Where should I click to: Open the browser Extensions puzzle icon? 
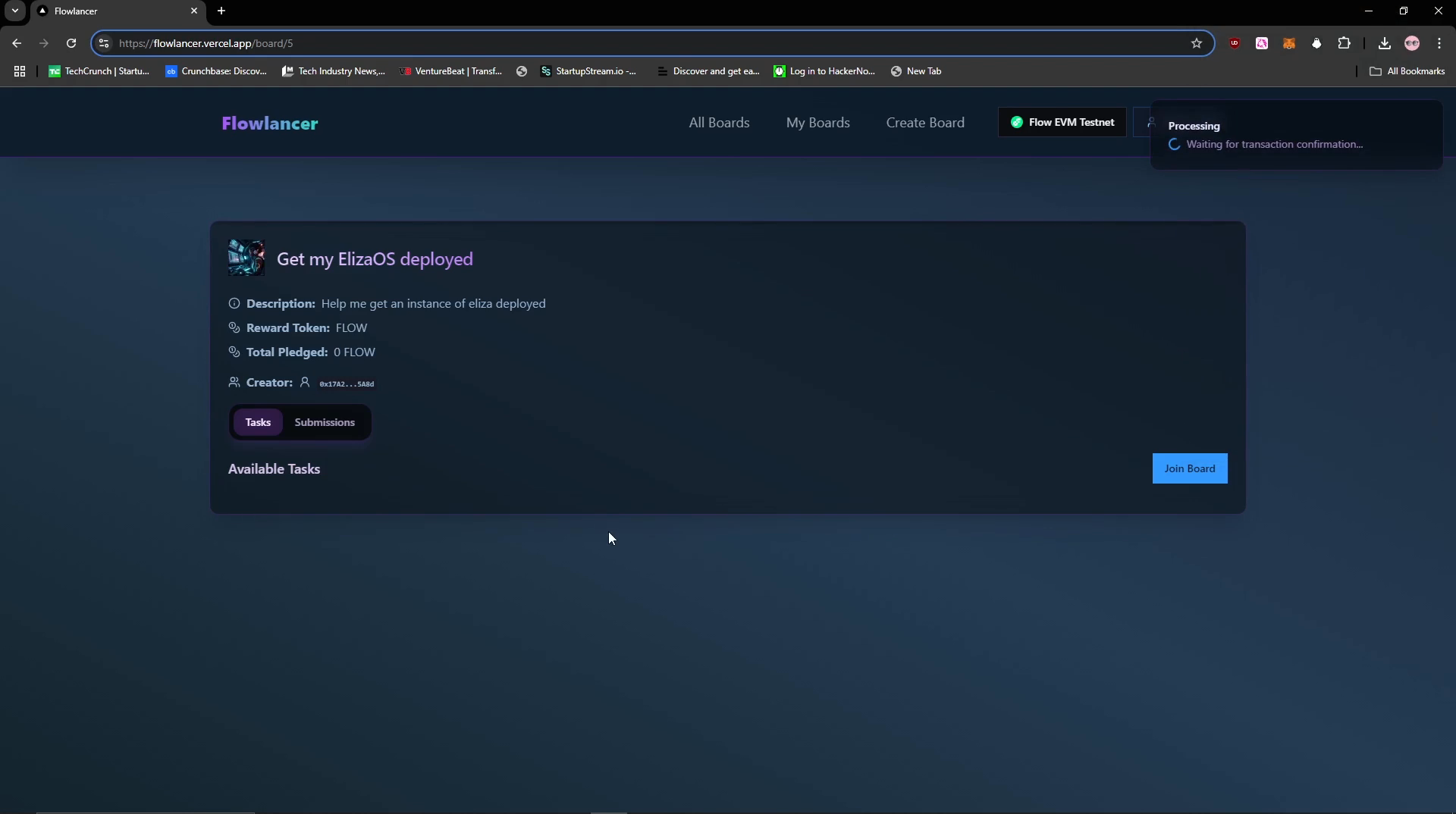coord(1344,43)
